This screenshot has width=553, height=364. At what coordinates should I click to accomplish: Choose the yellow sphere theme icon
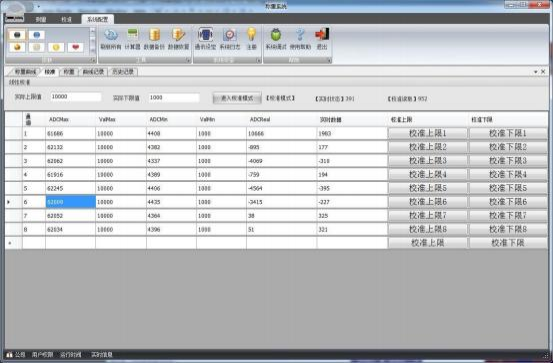pyautogui.click(x=56, y=47)
